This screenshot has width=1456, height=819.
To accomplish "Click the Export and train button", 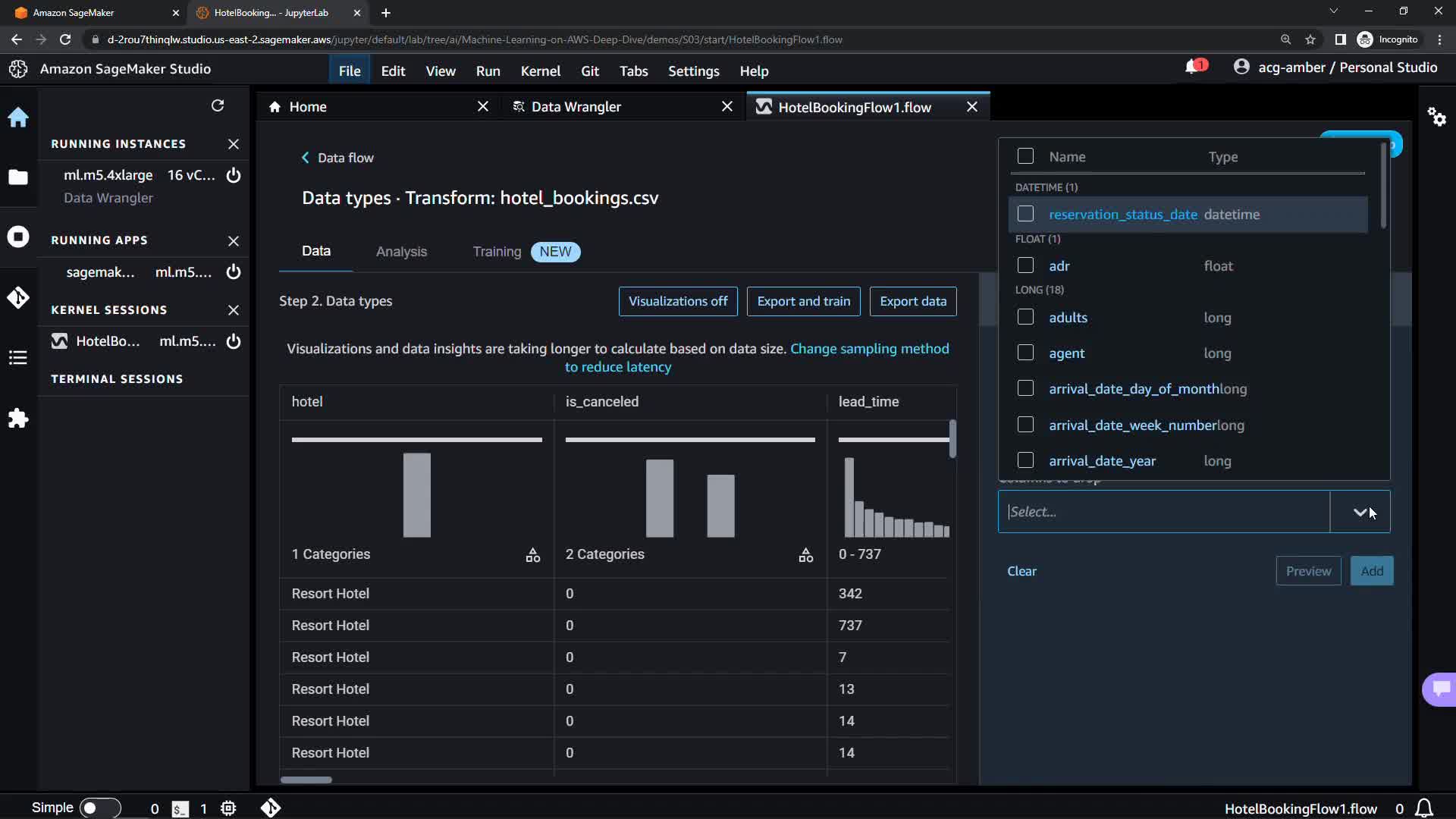I will (803, 301).
